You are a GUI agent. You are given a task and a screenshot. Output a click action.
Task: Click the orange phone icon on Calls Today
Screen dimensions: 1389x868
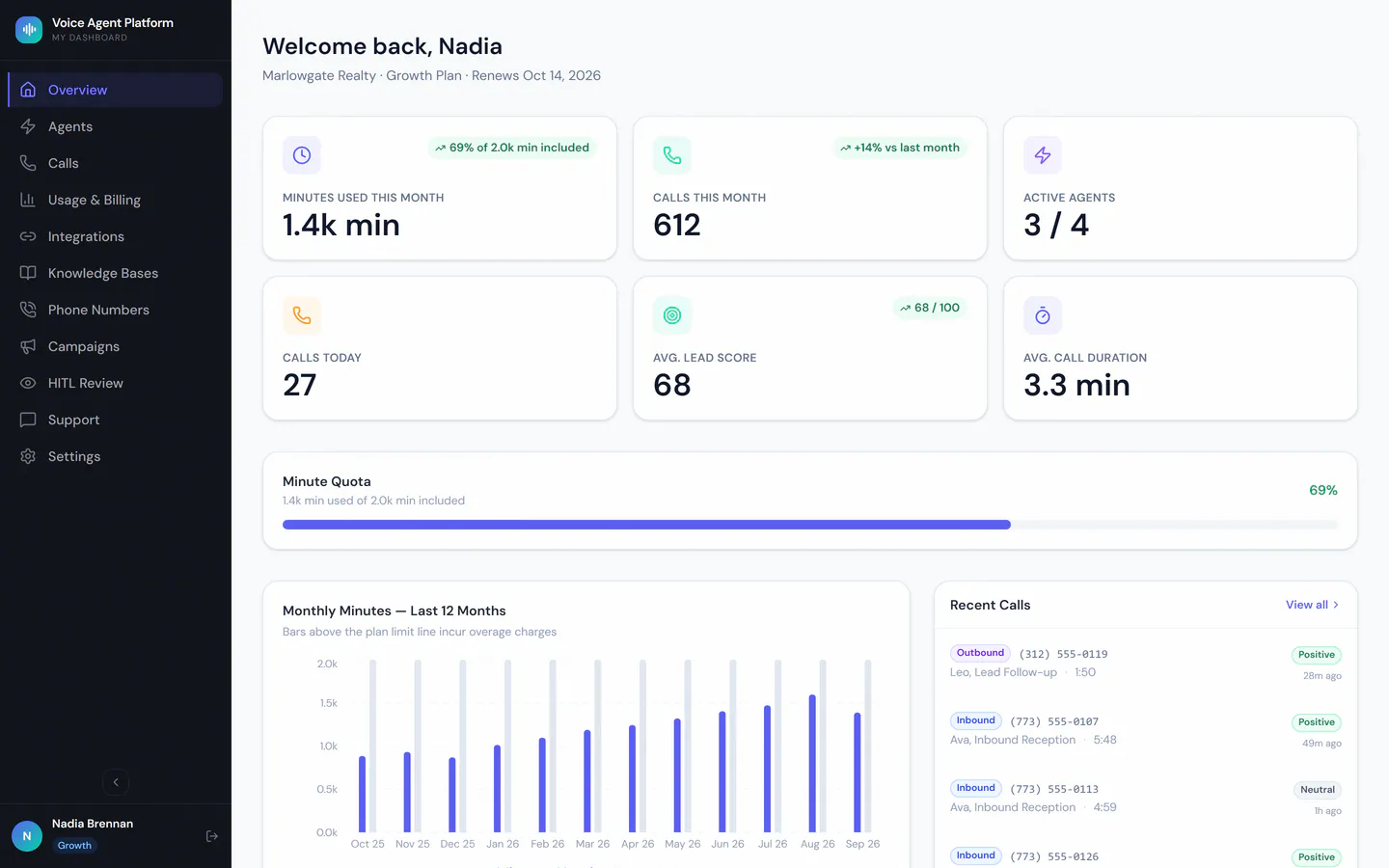coord(302,315)
